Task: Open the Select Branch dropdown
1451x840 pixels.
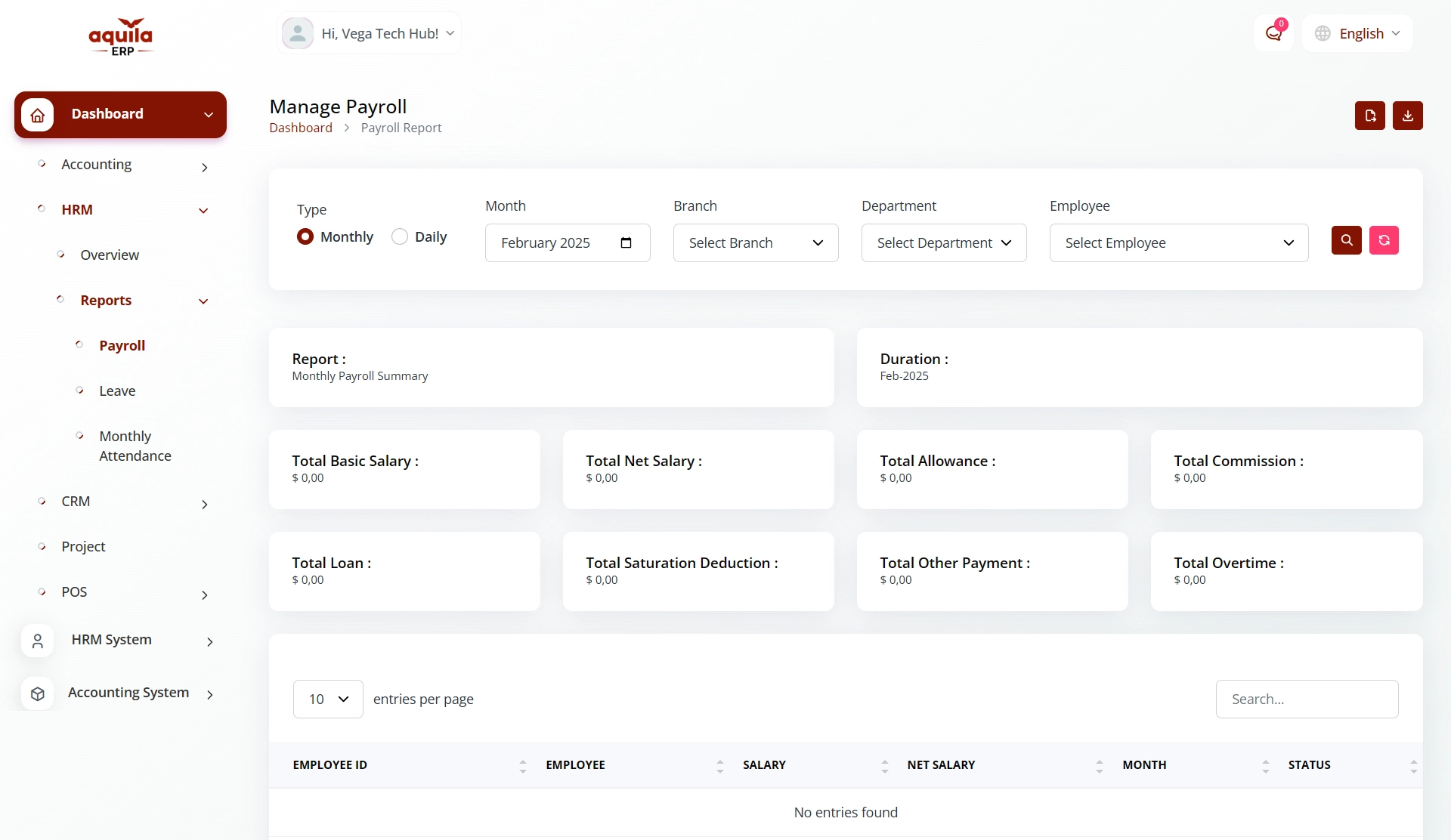Action: point(756,242)
